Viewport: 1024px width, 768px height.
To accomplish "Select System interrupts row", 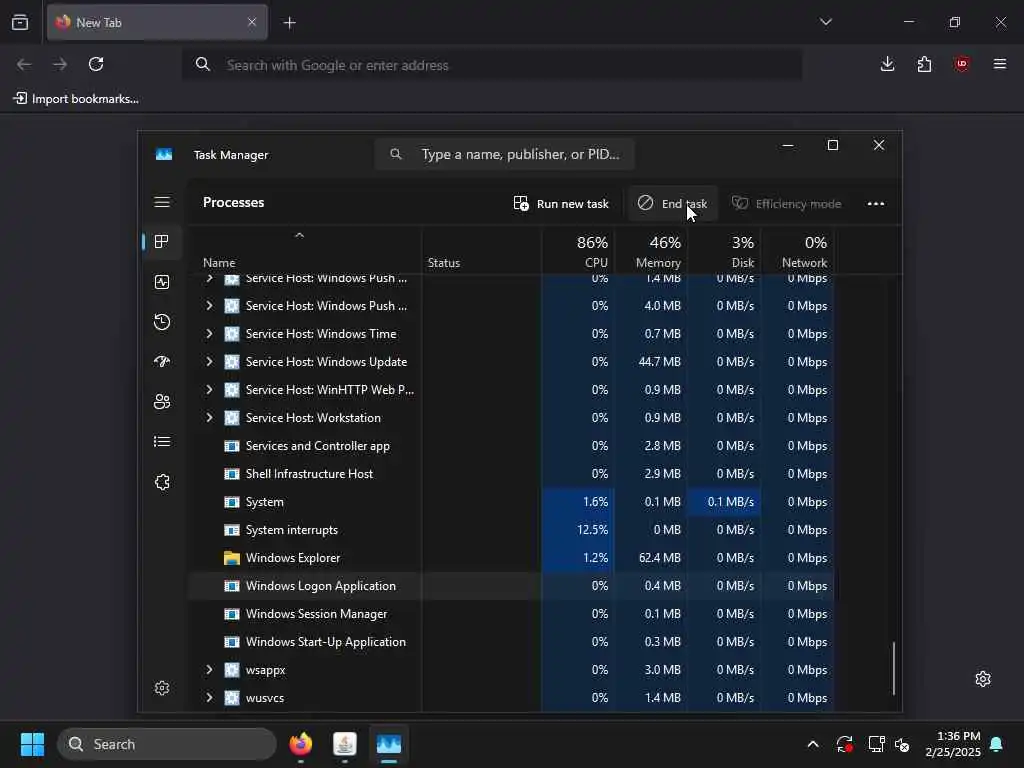I will tap(511, 530).
